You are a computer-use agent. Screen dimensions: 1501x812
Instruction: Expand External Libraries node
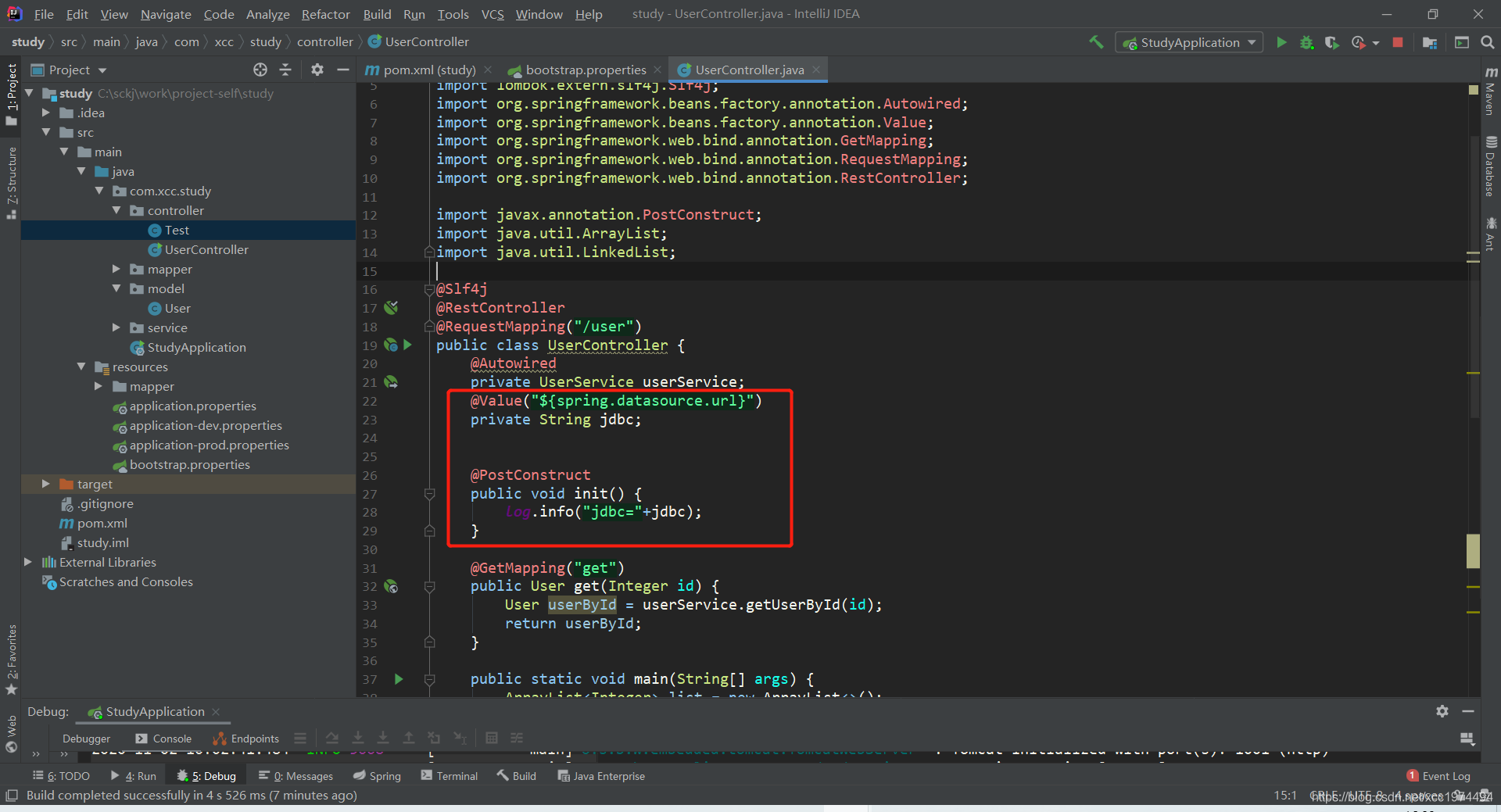(28, 562)
